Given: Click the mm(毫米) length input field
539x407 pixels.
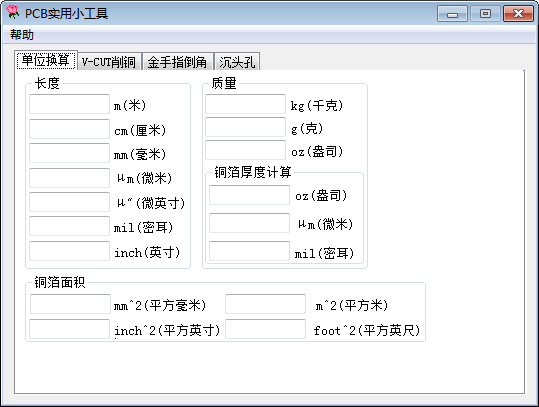Looking at the screenshot, I should tap(69, 153).
